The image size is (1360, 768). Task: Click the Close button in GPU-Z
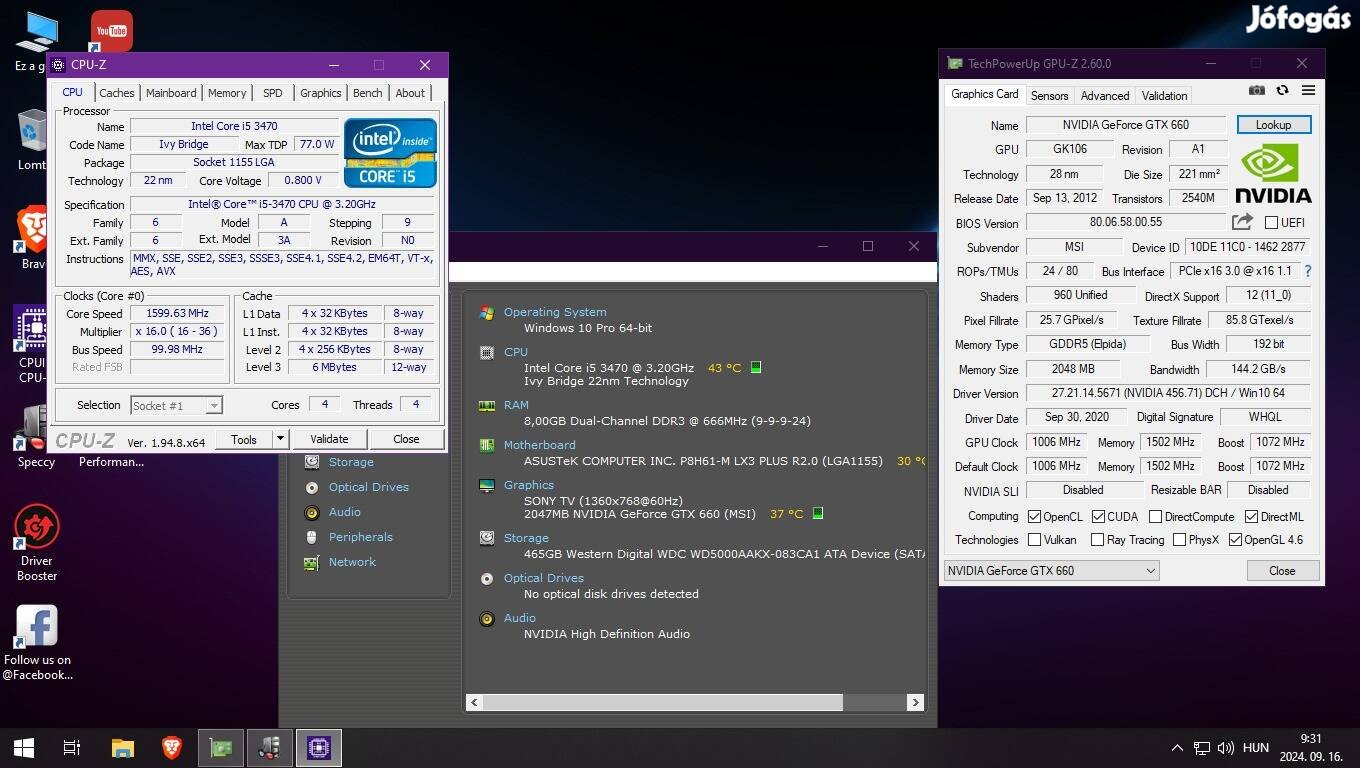point(1282,571)
